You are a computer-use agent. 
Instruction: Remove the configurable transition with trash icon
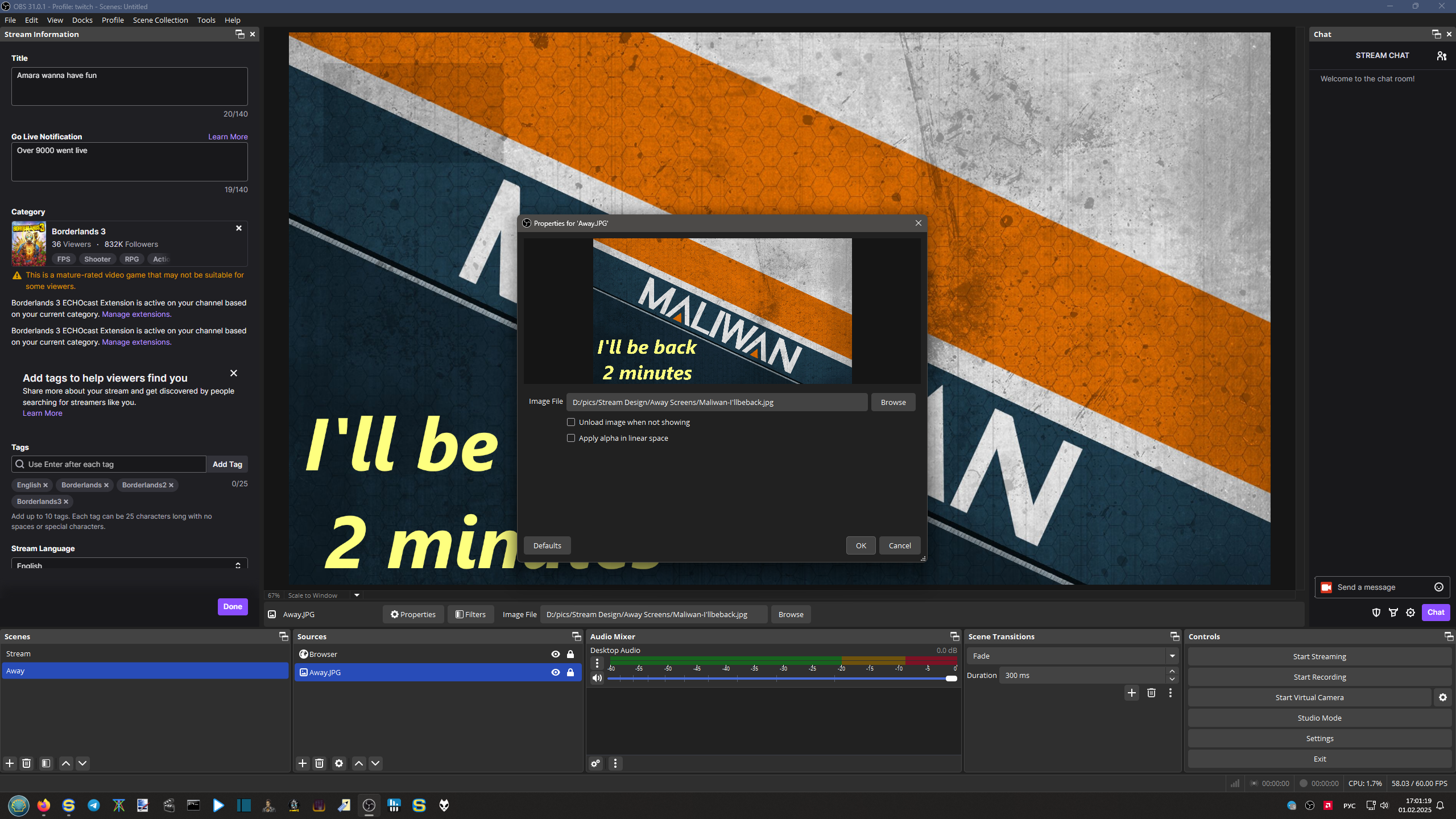[x=1151, y=693]
